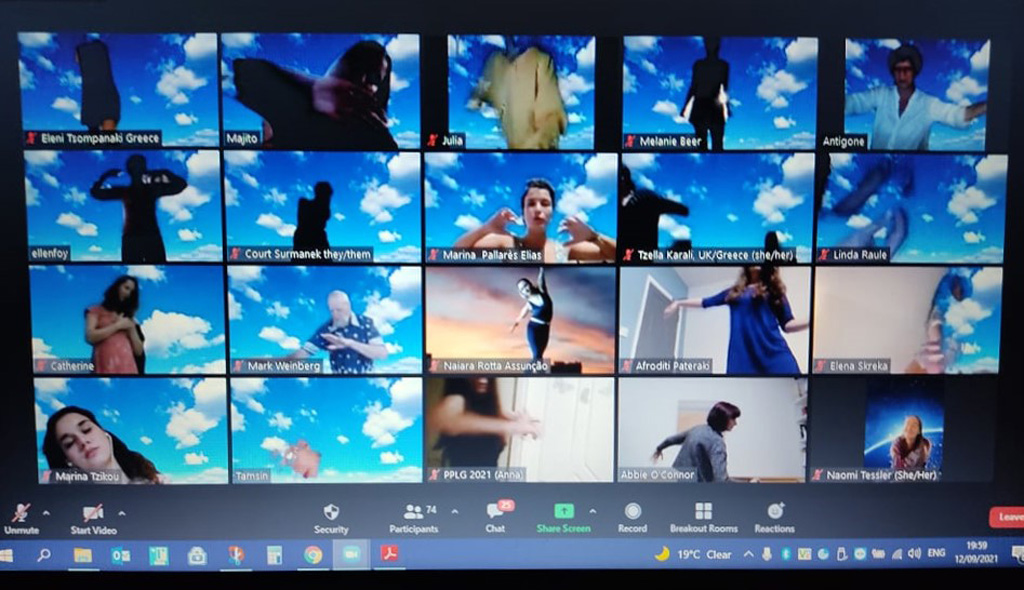The image size is (1024, 590).
Task: Expand audio options arrow beside Unmute
Action: tap(46, 513)
